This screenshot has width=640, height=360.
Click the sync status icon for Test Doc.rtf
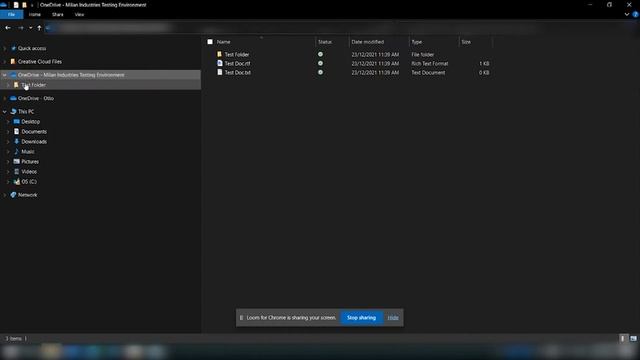(x=320, y=63)
